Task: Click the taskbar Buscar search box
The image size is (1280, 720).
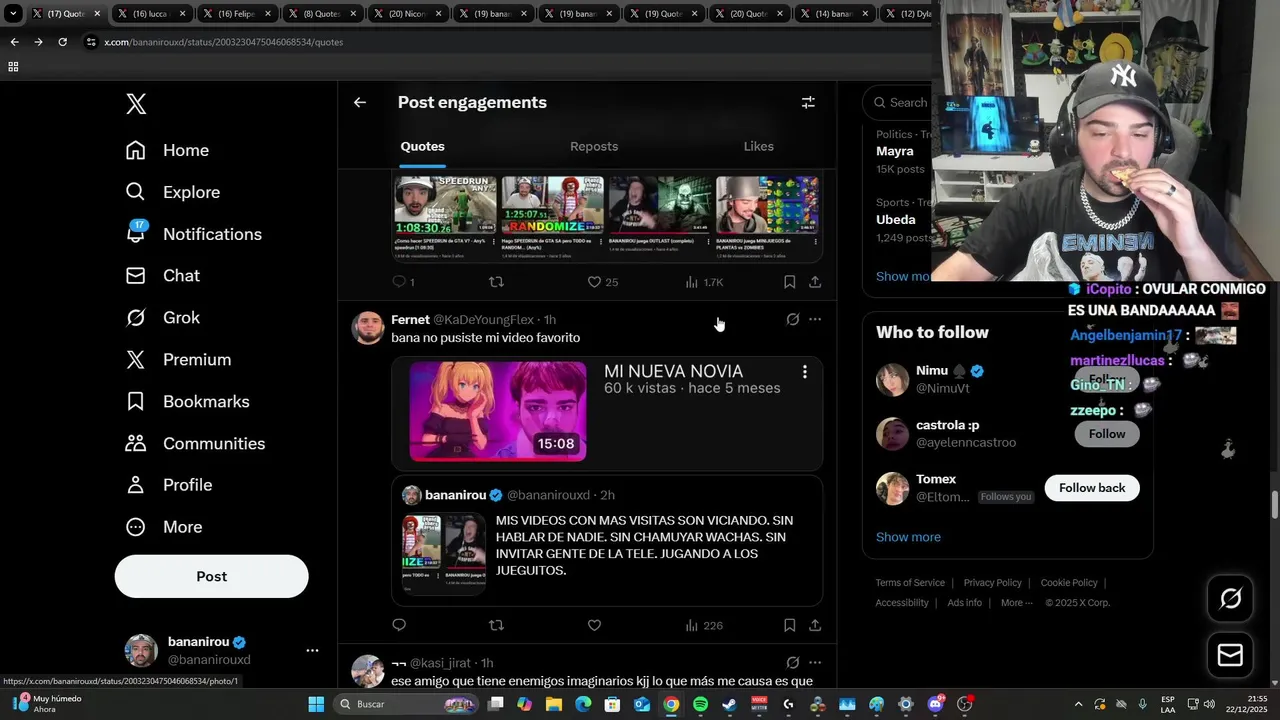Action: (407, 704)
